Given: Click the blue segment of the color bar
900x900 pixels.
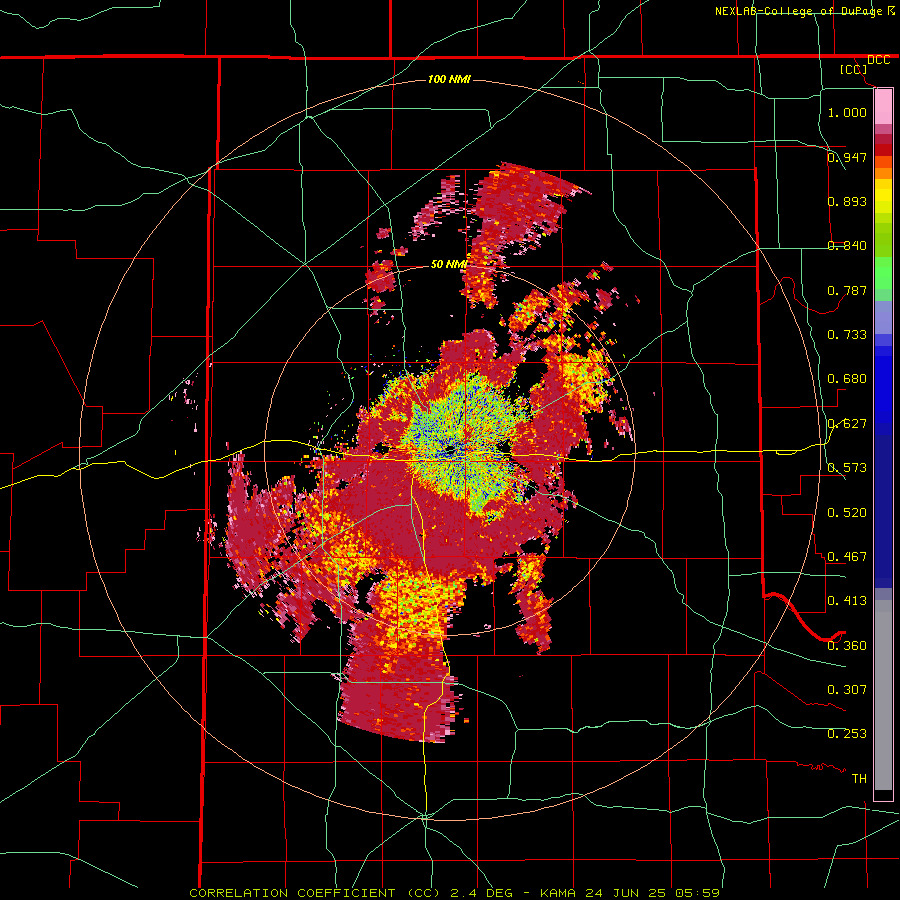Looking at the screenshot, I should (x=883, y=390).
